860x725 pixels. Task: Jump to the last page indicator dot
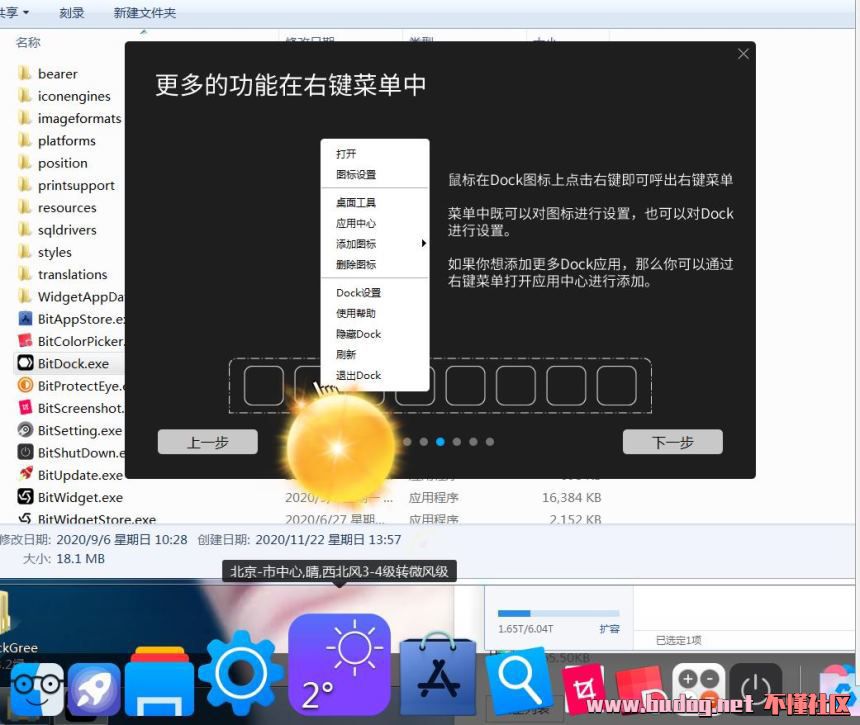489,441
